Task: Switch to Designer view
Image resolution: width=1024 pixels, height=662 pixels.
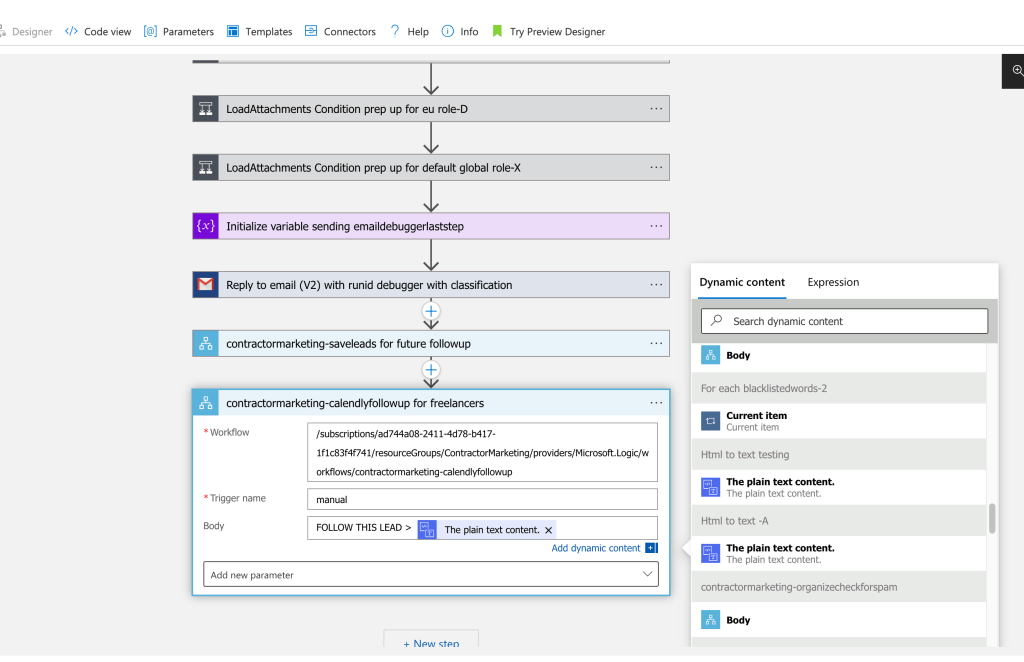Action: [x=26, y=31]
